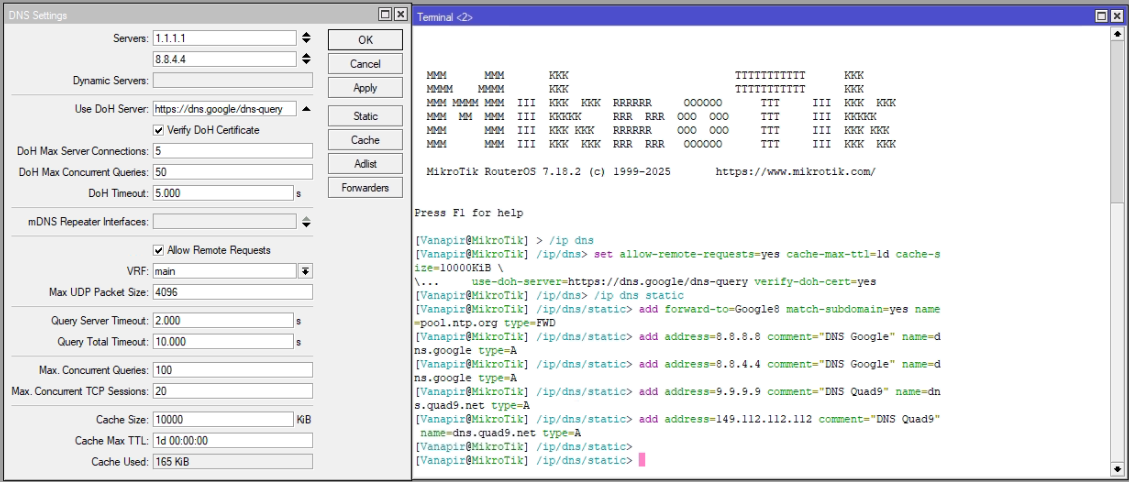Click the add/remove arrows beside Servers 1.1.1.1

click(306, 38)
